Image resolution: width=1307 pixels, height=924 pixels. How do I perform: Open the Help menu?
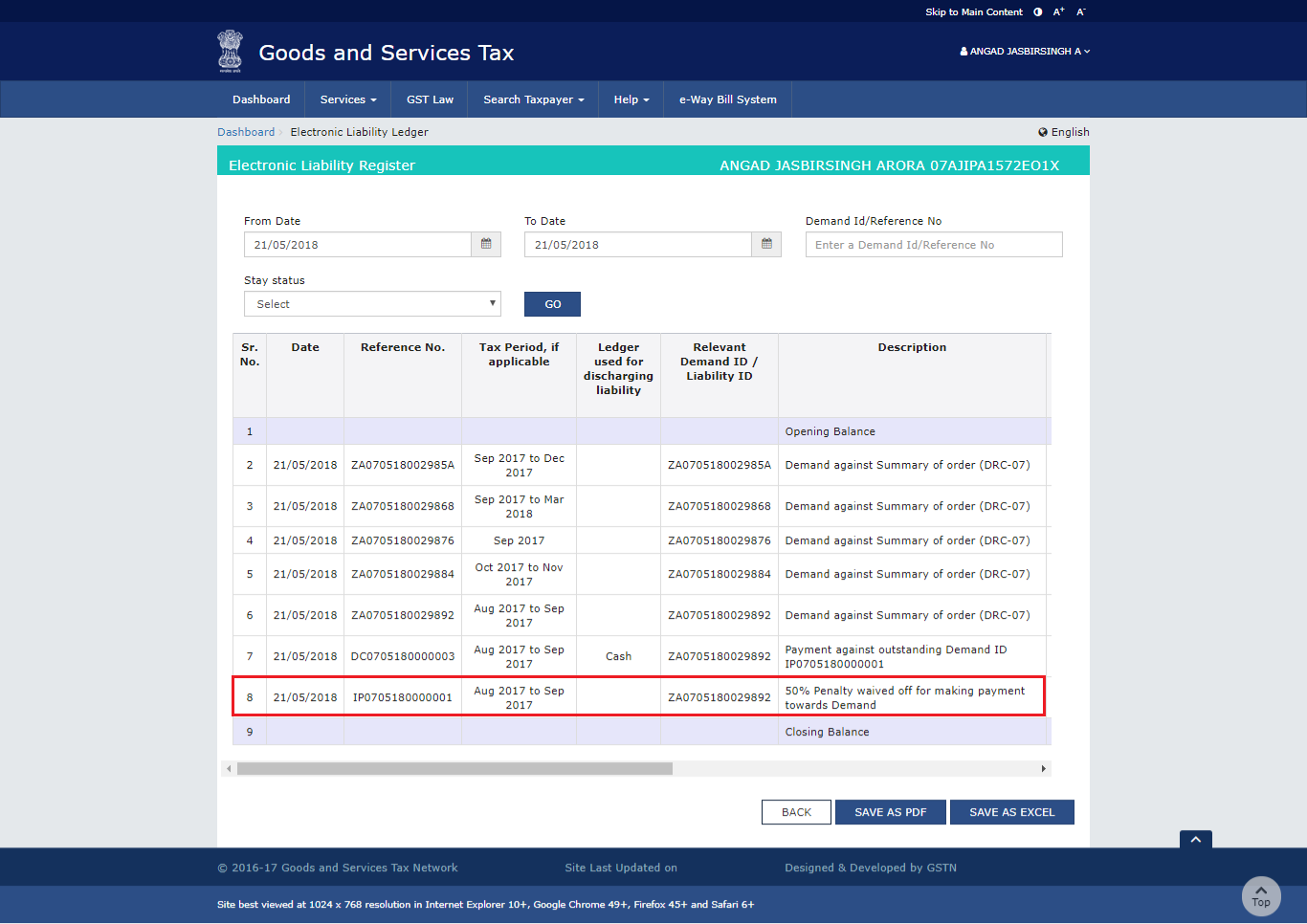631,99
